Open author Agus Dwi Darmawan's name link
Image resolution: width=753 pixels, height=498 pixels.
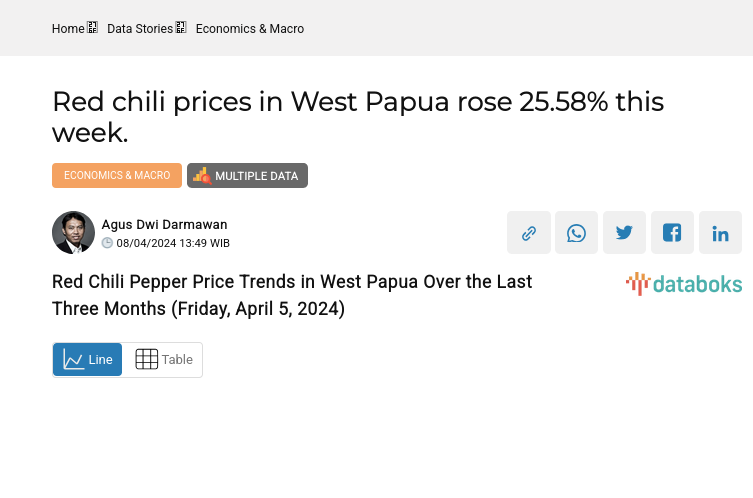pos(164,225)
